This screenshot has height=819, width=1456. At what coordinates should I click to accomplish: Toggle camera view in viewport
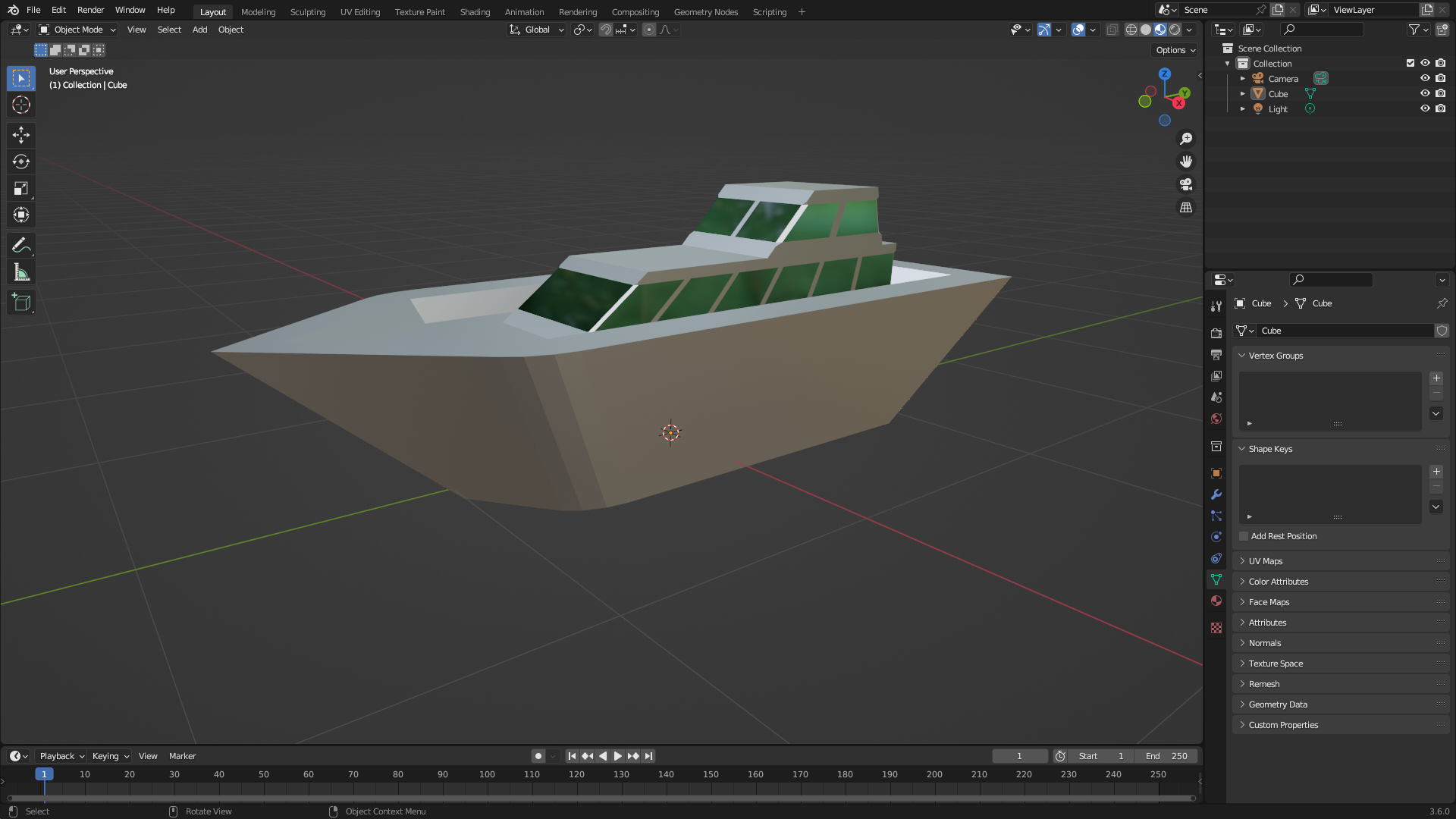click(x=1185, y=184)
